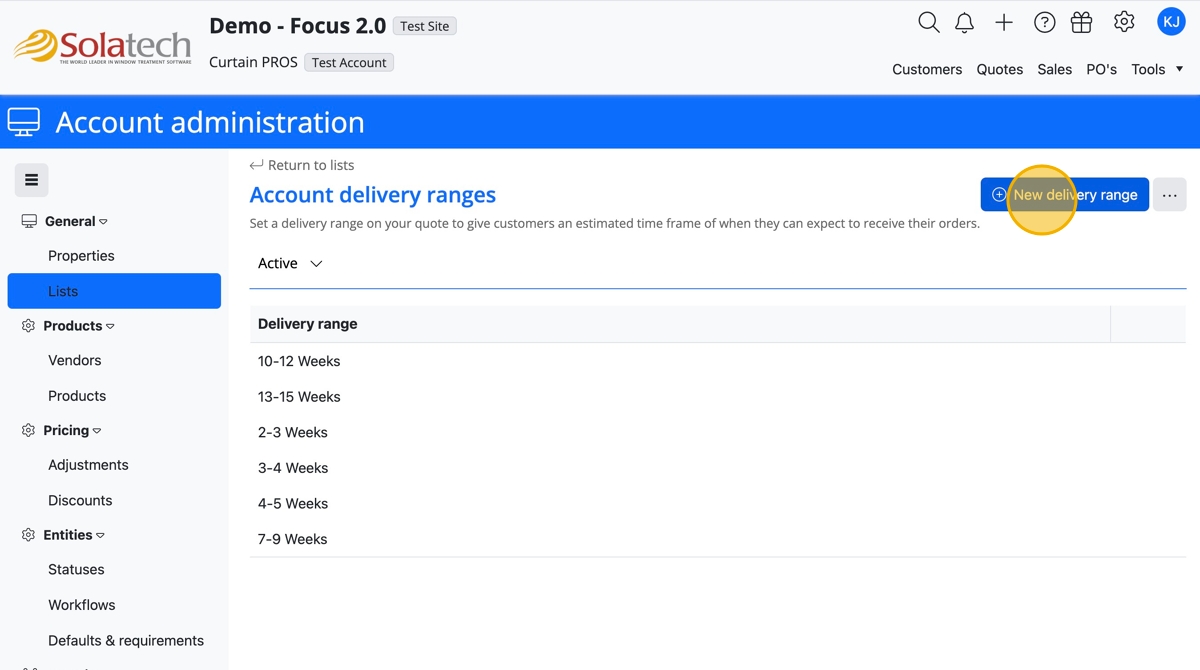Viewport: 1200px width, 670px height.
Task: Open the three-dot more options button
Action: 1169,195
